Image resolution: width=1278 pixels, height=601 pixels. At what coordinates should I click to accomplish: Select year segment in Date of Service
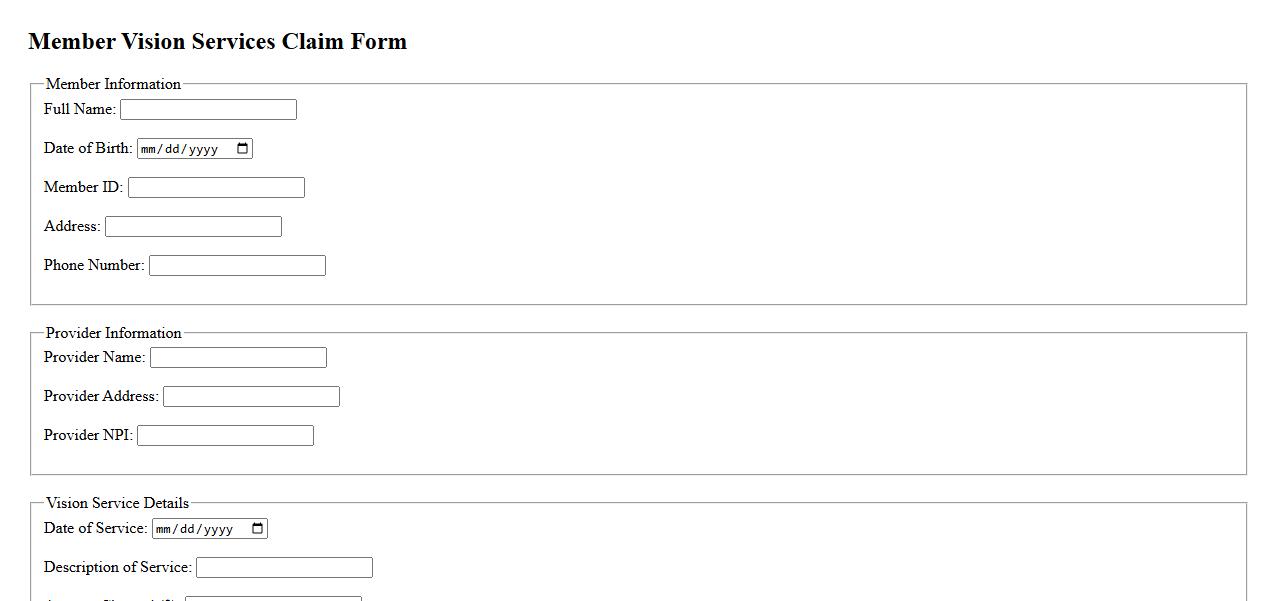tap(217, 530)
